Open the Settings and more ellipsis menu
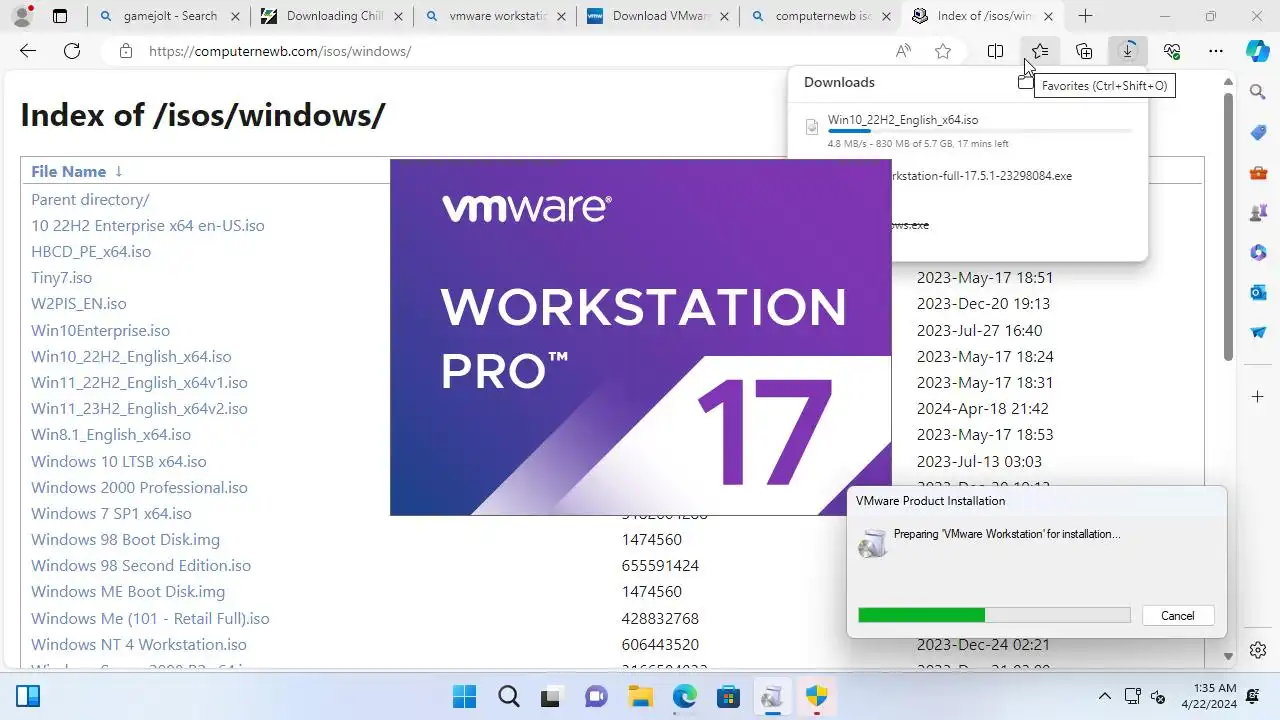Image resolution: width=1280 pixels, height=720 pixels. (1216, 51)
